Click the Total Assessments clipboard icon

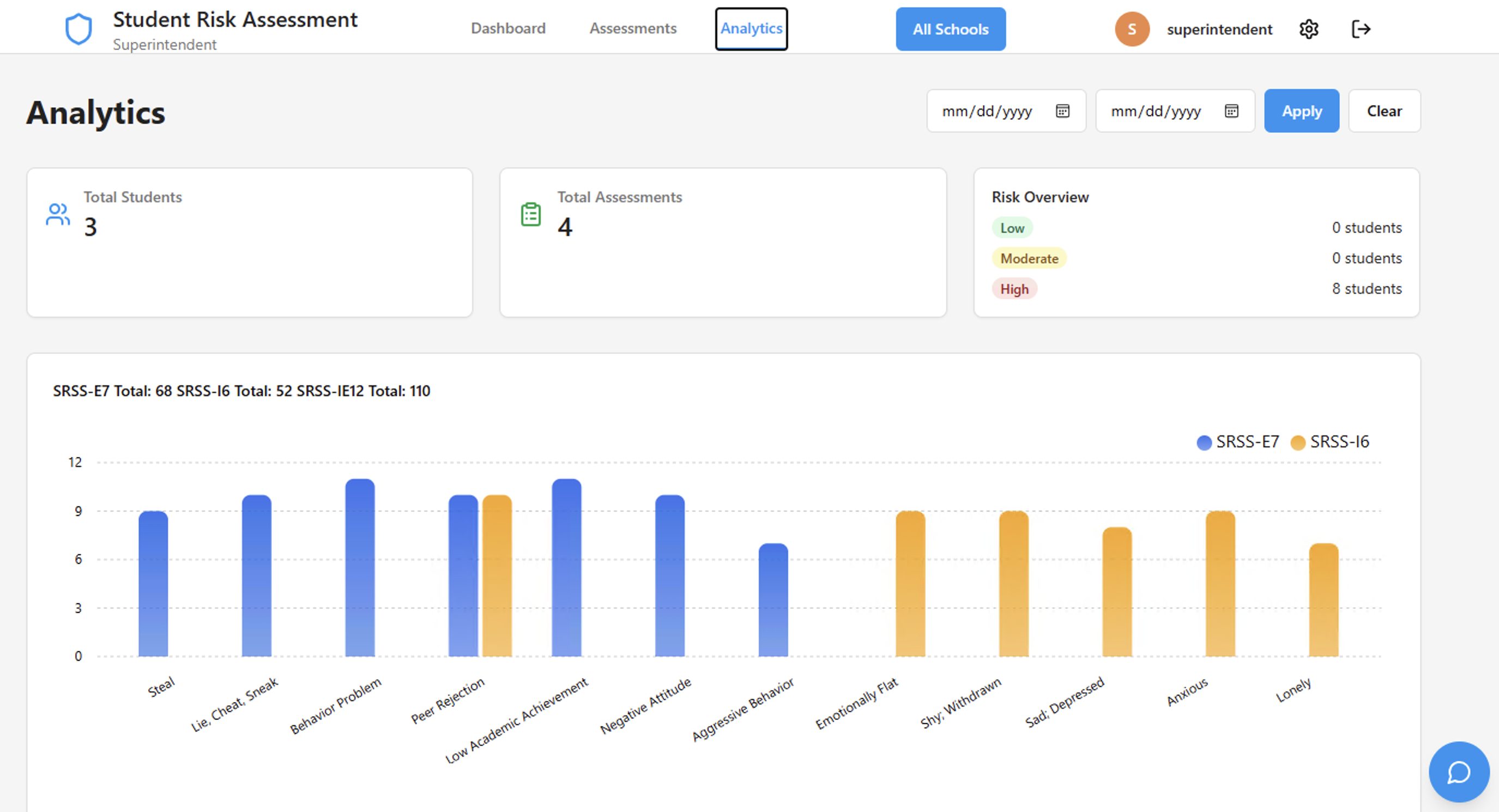pos(531,215)
